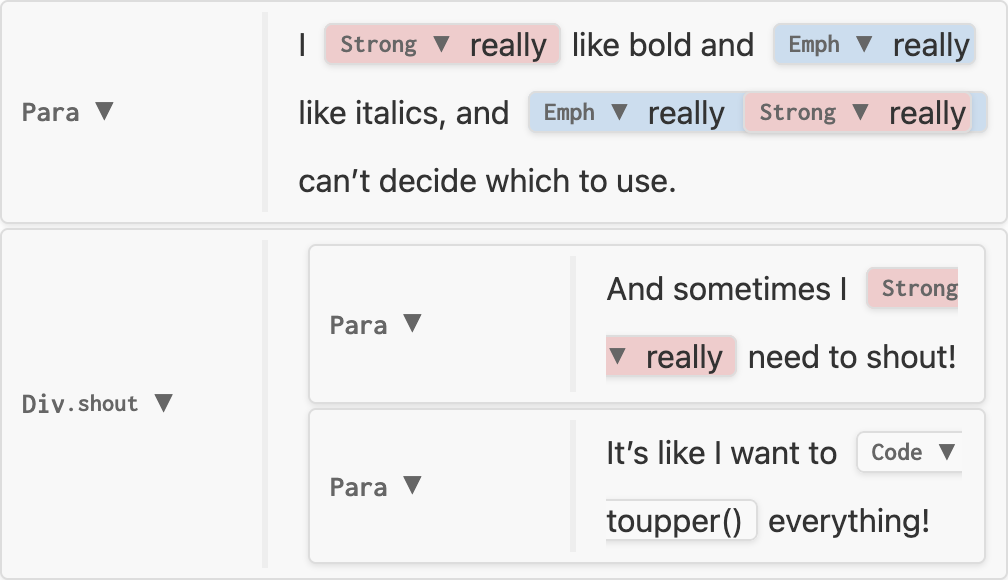
Task: Click the text "can't decide which to use."
Action: pos(487,181)
